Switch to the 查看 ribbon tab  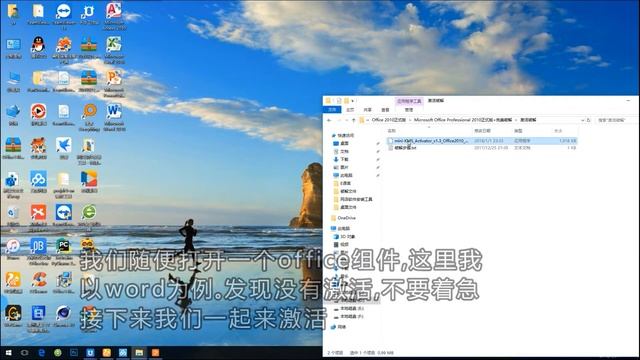tap(385, 110)
